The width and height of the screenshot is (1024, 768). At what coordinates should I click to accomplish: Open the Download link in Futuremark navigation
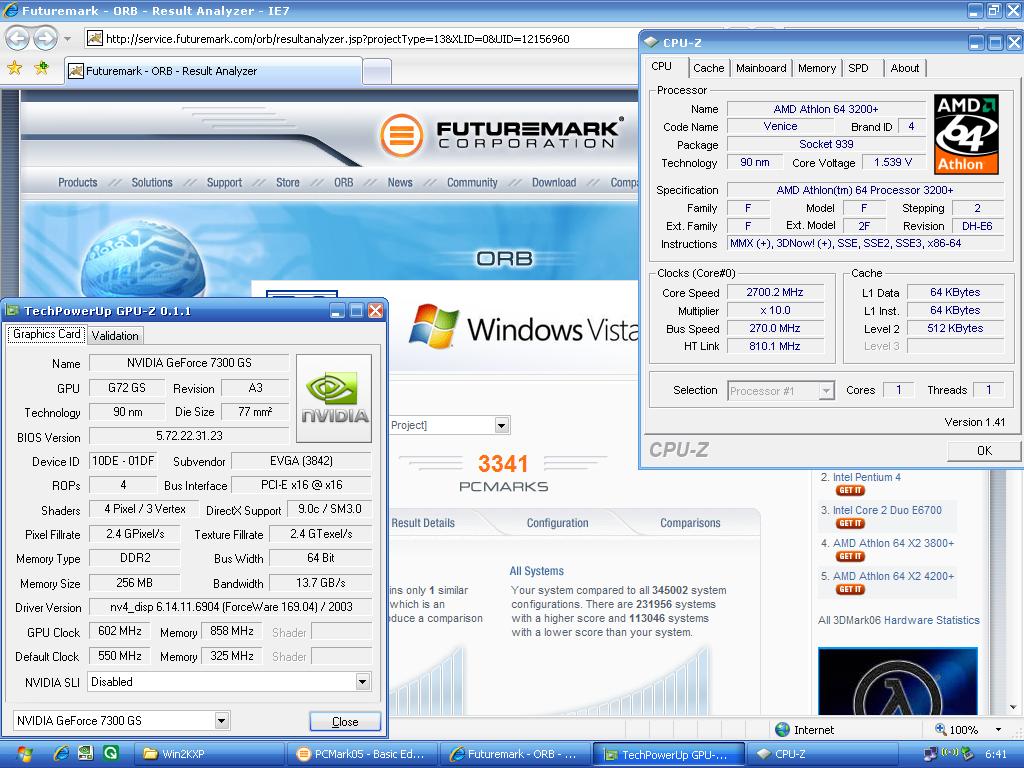point(554,182)
